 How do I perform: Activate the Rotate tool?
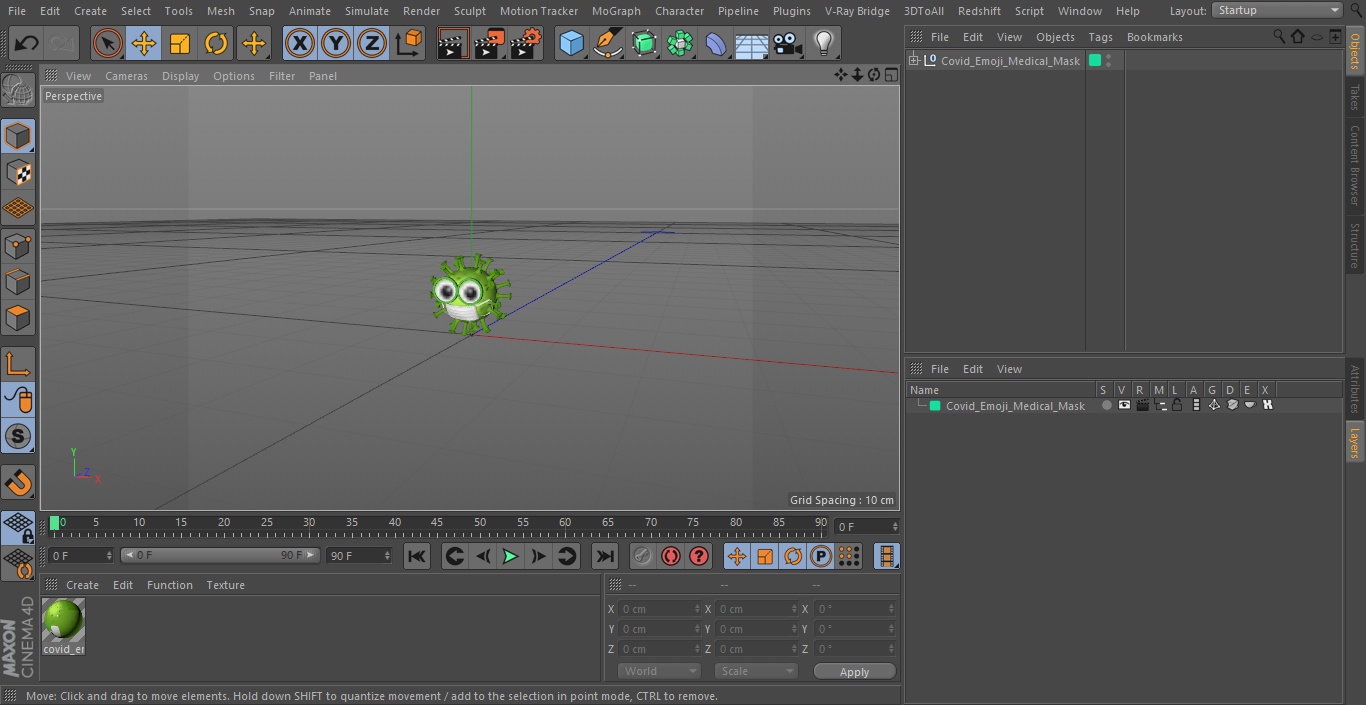pos(216,43)
